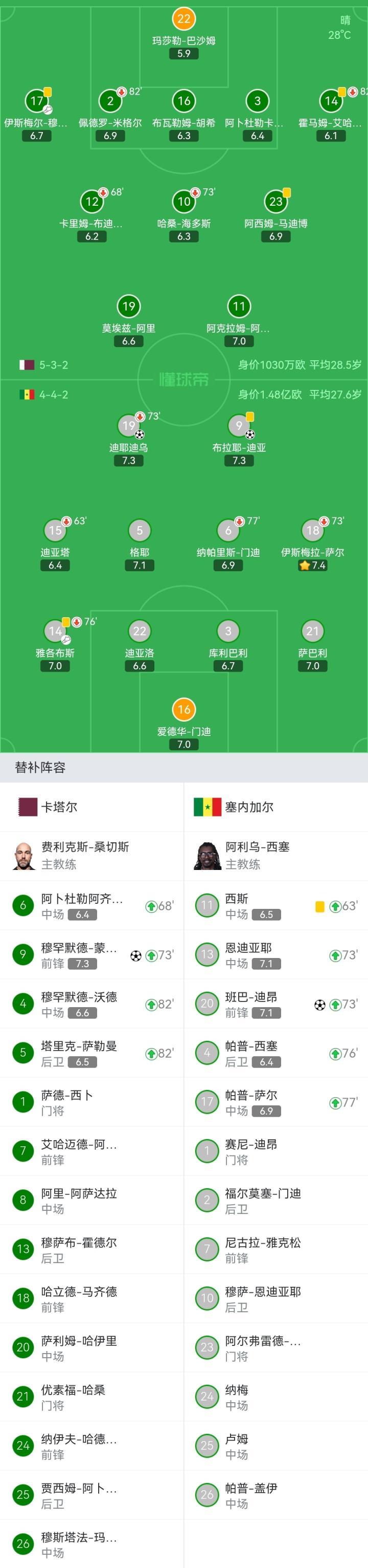Viewport: 368px width, 1568px height.
Task: Open the 塞内加尔 team name link
Action: tap(249, 807)
